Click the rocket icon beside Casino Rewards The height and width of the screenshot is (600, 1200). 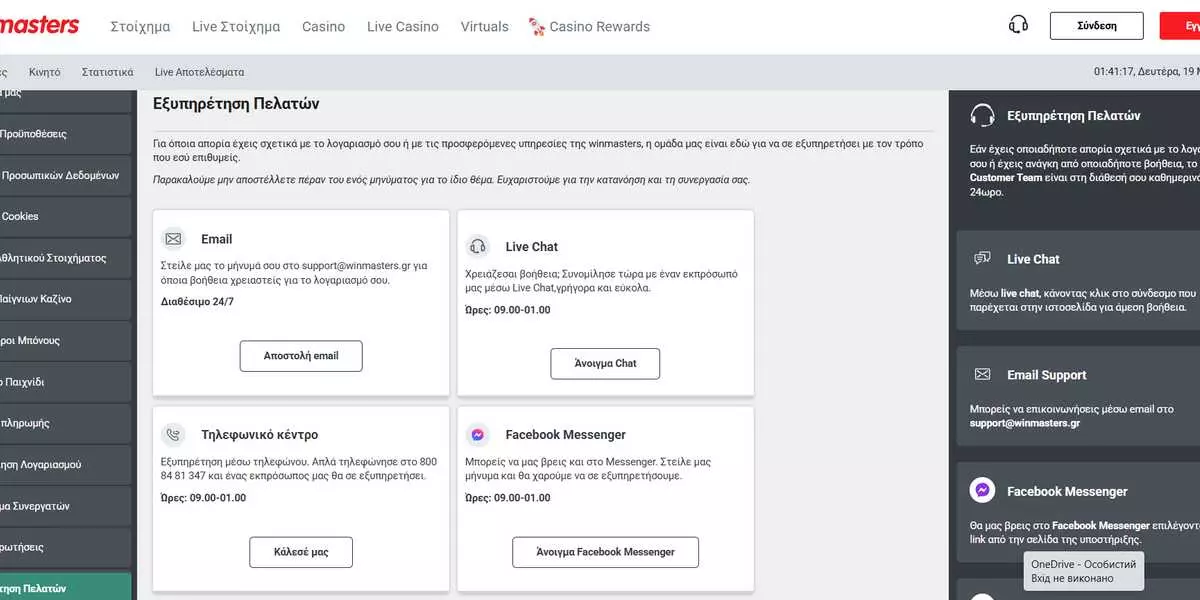point(538,27)
